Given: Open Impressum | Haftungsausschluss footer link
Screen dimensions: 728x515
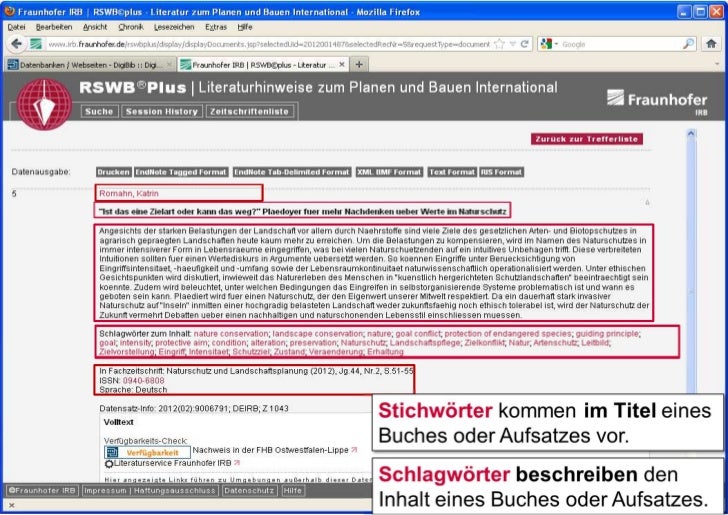Looking at the screenshot, I should 150,490.
